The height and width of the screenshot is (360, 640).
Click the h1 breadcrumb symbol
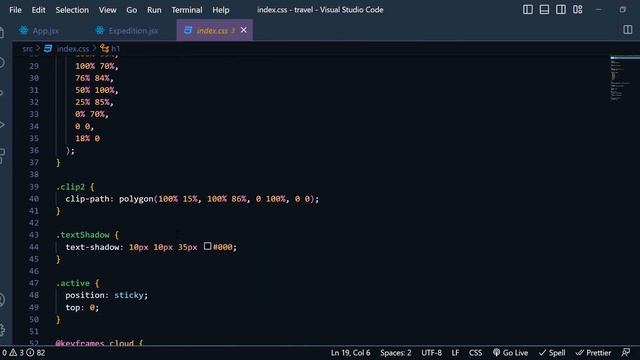[x=116, y=49]
